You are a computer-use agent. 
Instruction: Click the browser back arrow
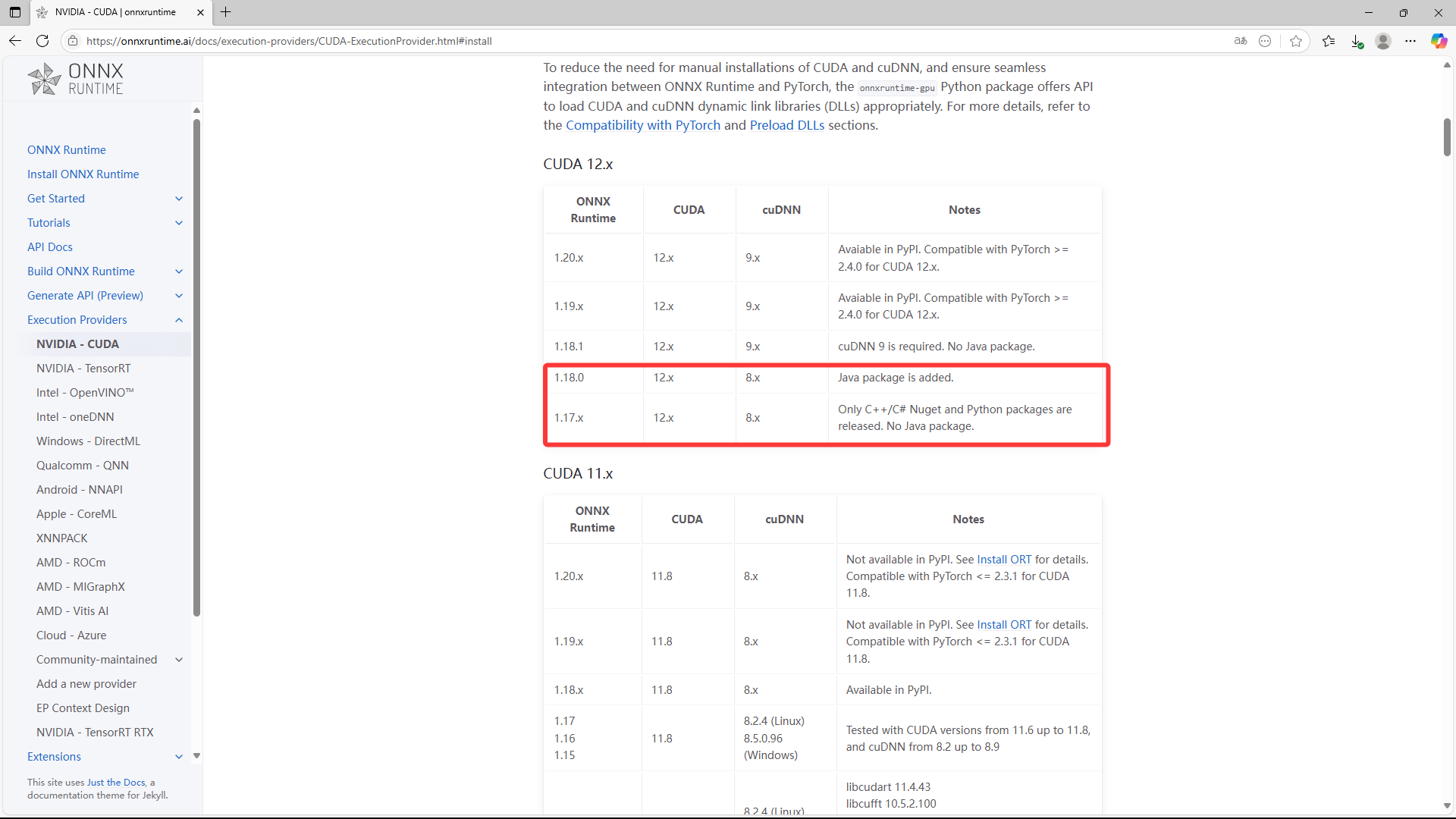point(15,41)
